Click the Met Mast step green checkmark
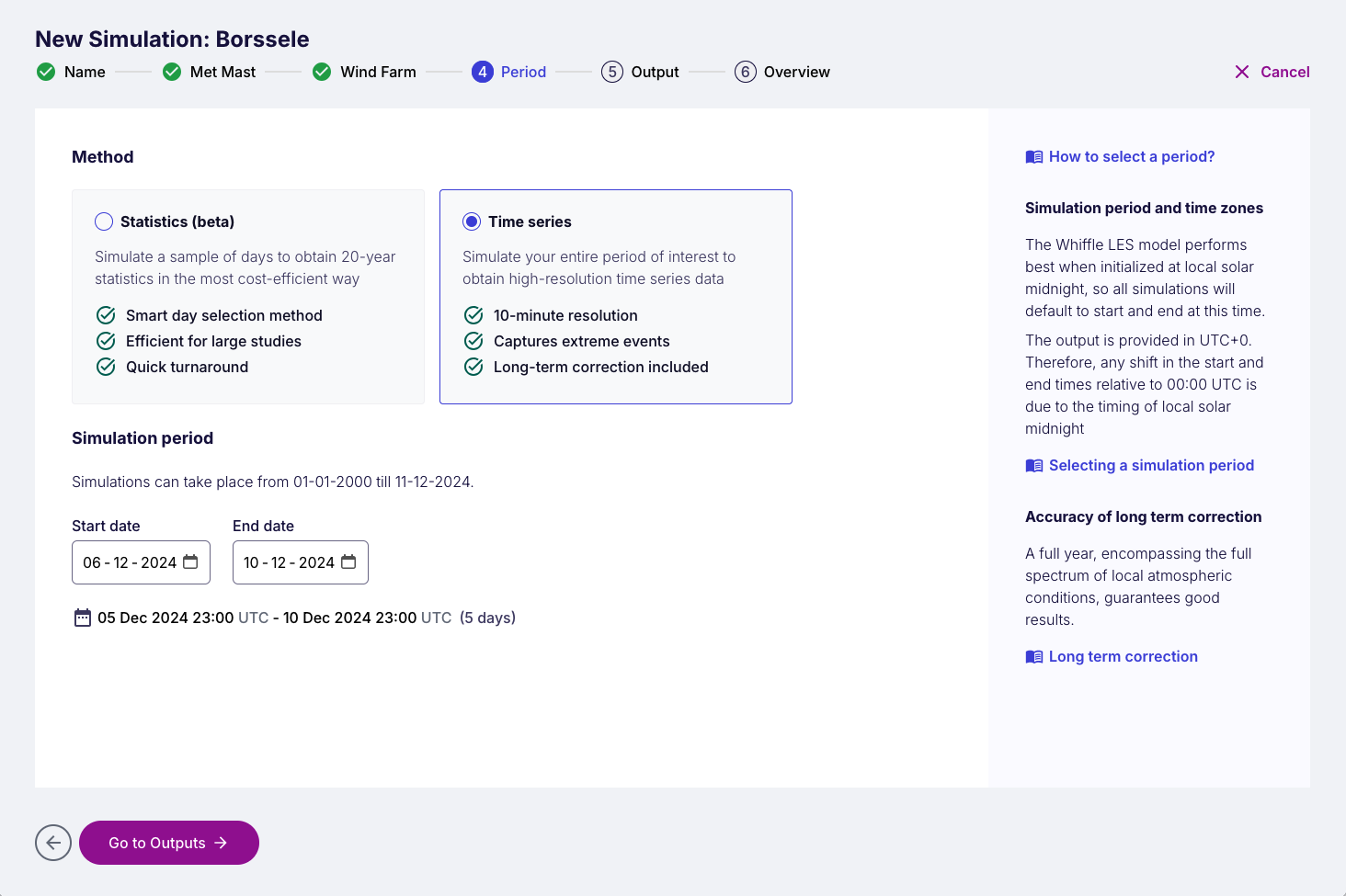Screen dimensions: 1346x896 click(x=172, y=72)
